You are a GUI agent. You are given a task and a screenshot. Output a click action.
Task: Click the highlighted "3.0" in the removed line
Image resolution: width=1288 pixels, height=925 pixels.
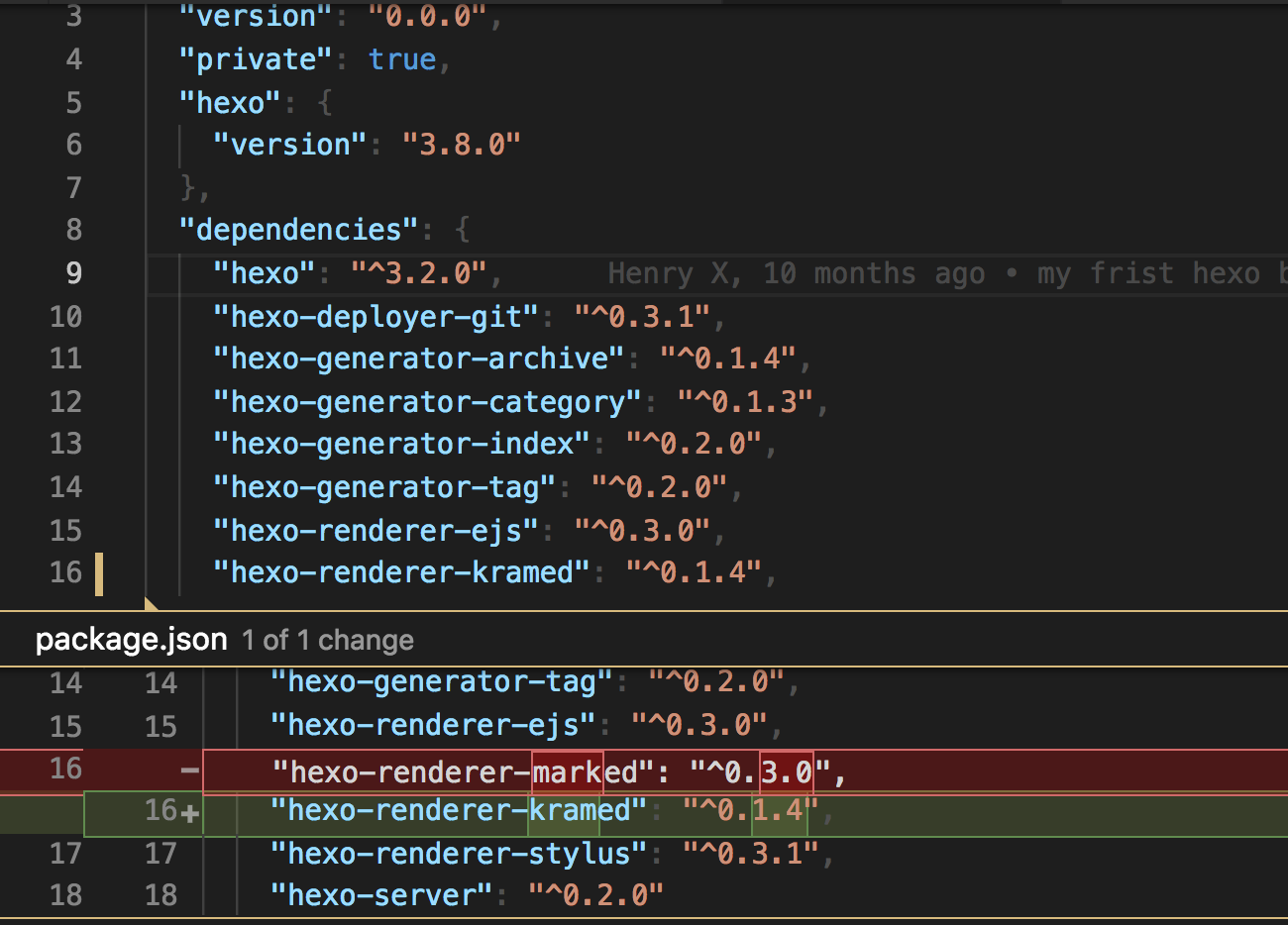point(787,771)
